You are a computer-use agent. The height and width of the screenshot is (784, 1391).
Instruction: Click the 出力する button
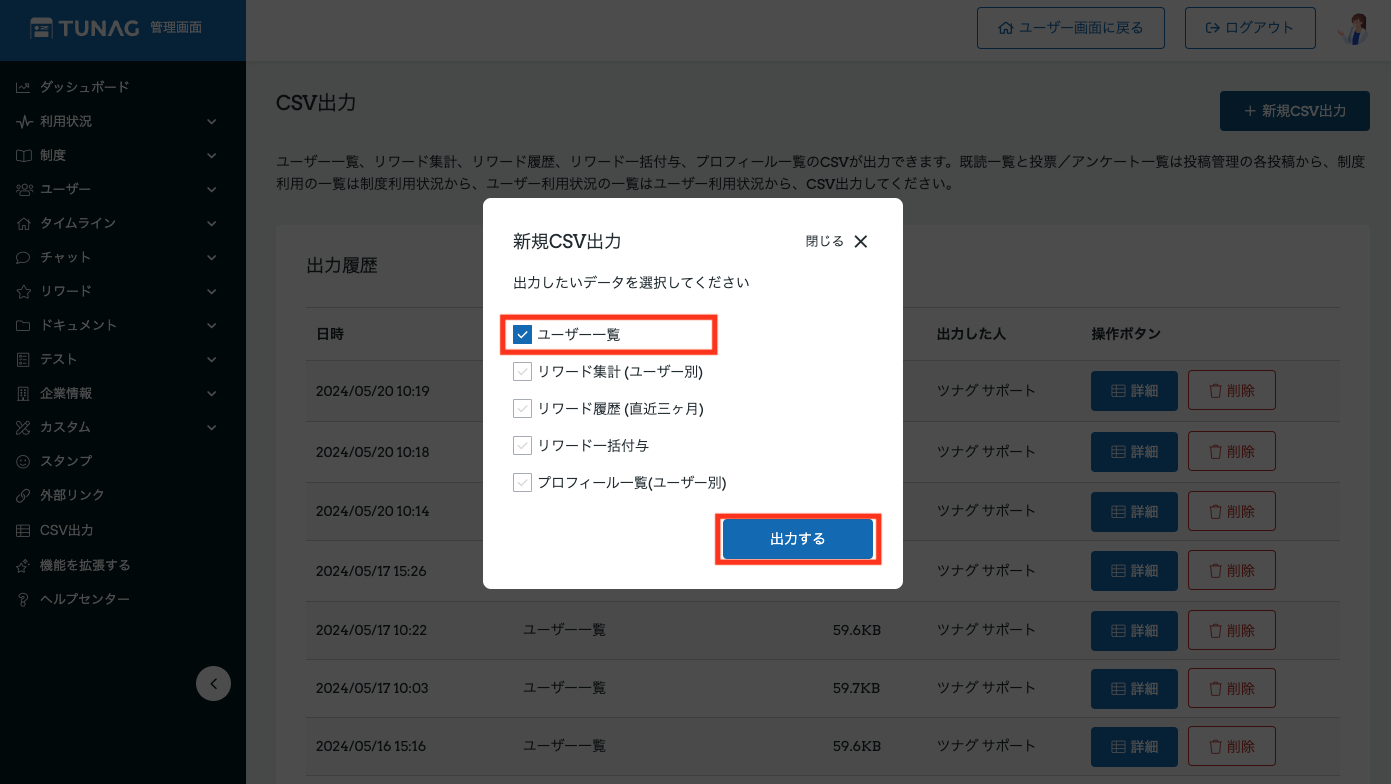[798, 539]
